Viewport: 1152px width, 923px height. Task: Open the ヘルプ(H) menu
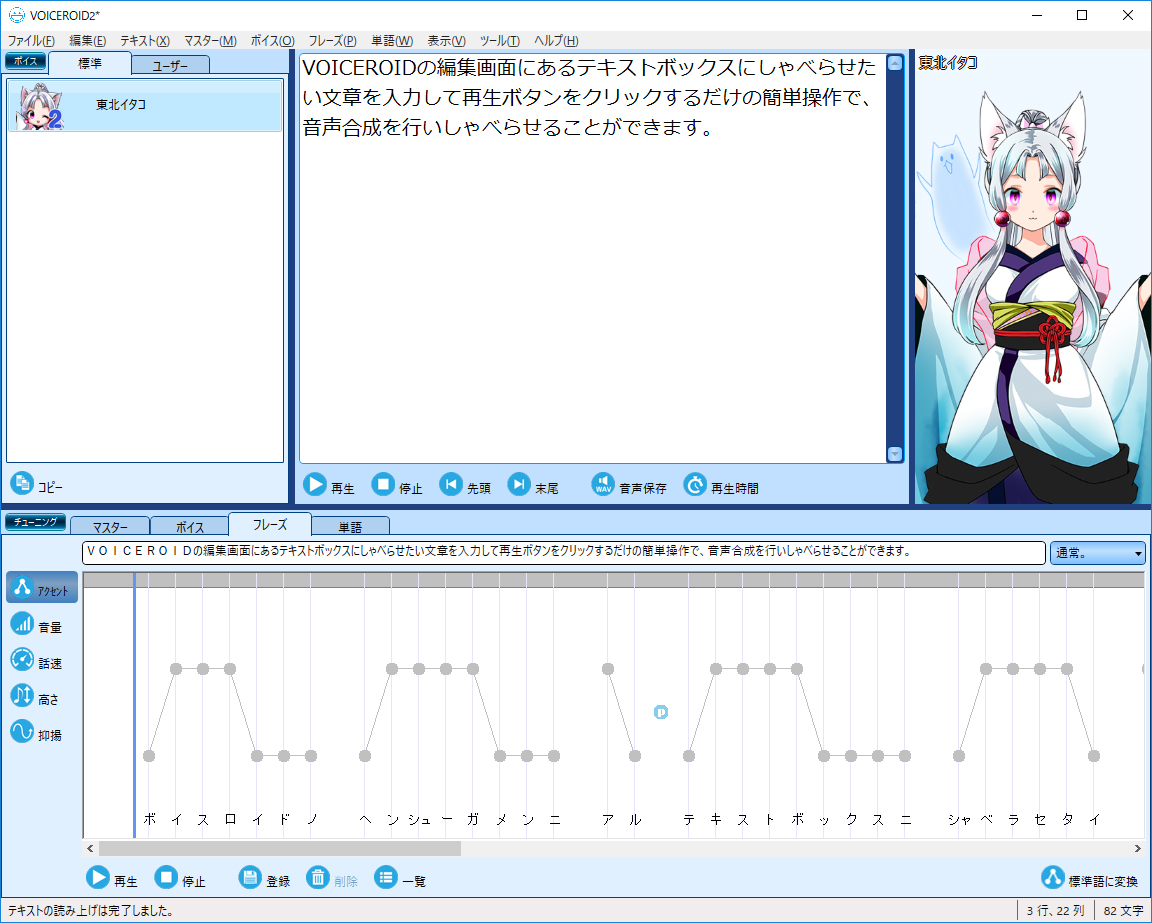556,41
